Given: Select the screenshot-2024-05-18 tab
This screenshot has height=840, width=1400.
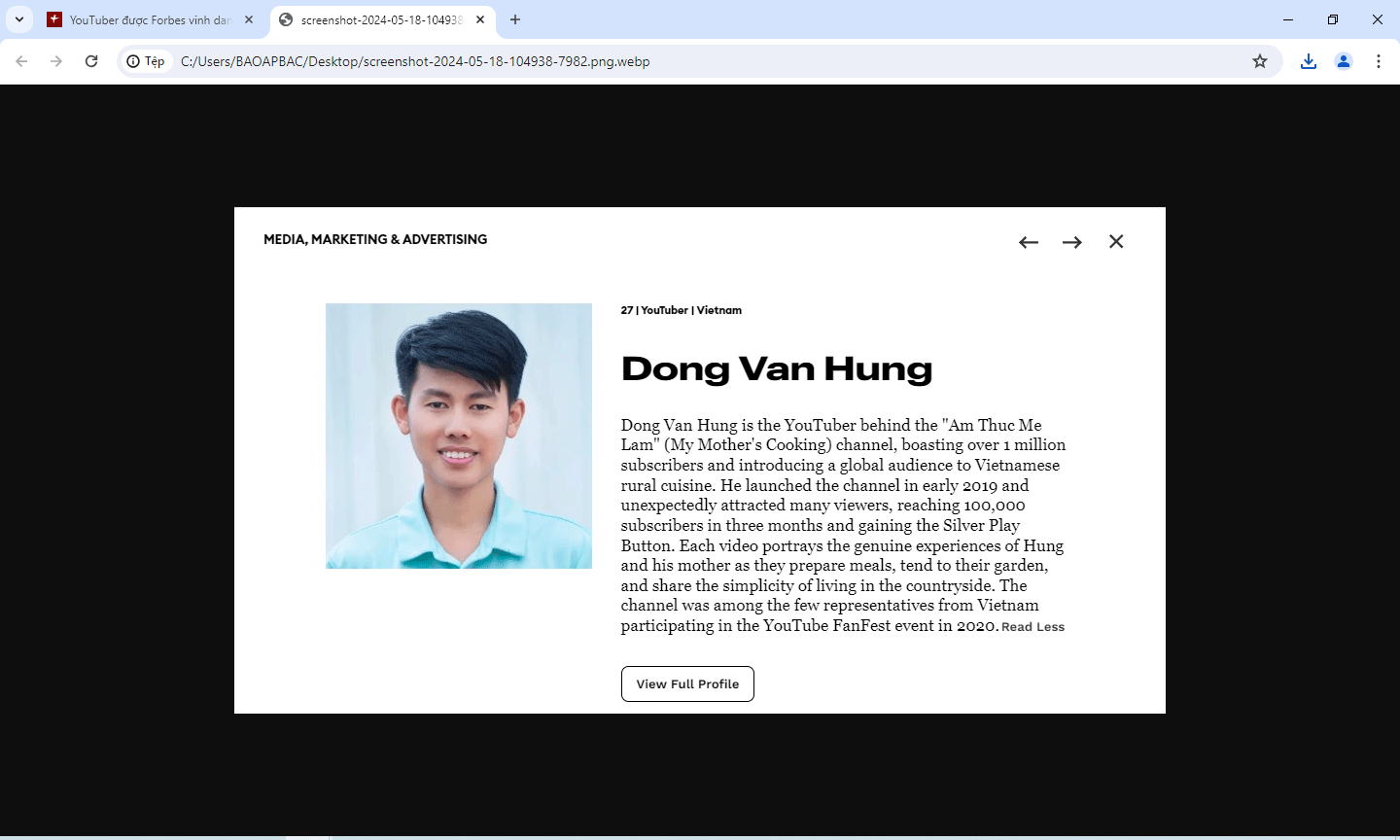Looking at the screenshot, I should [x=383, y=19].
